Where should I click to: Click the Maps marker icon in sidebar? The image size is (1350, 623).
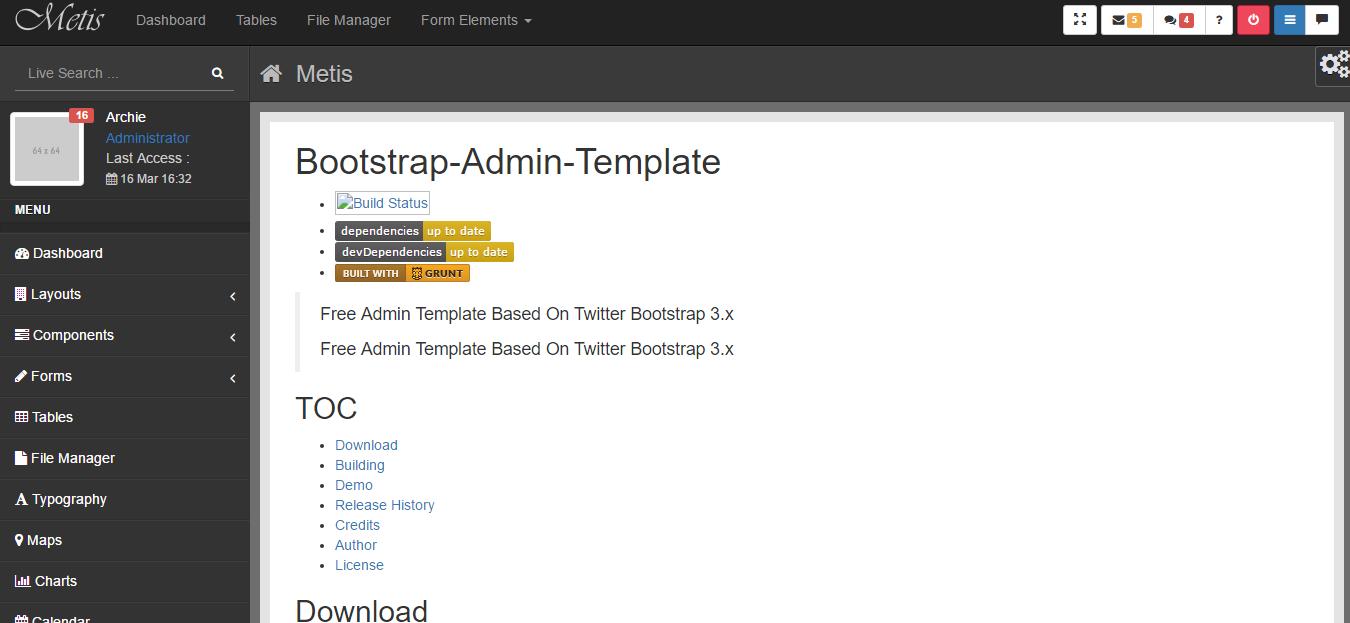[x=19, y=541]
